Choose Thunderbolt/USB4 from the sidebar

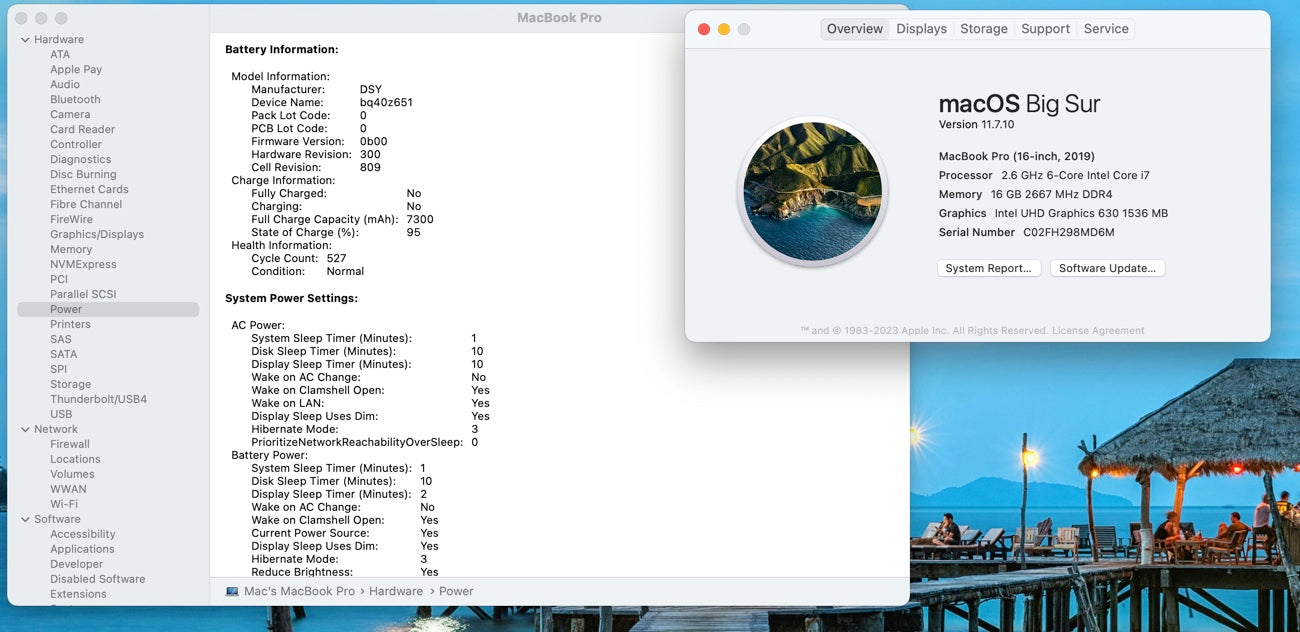98,399
